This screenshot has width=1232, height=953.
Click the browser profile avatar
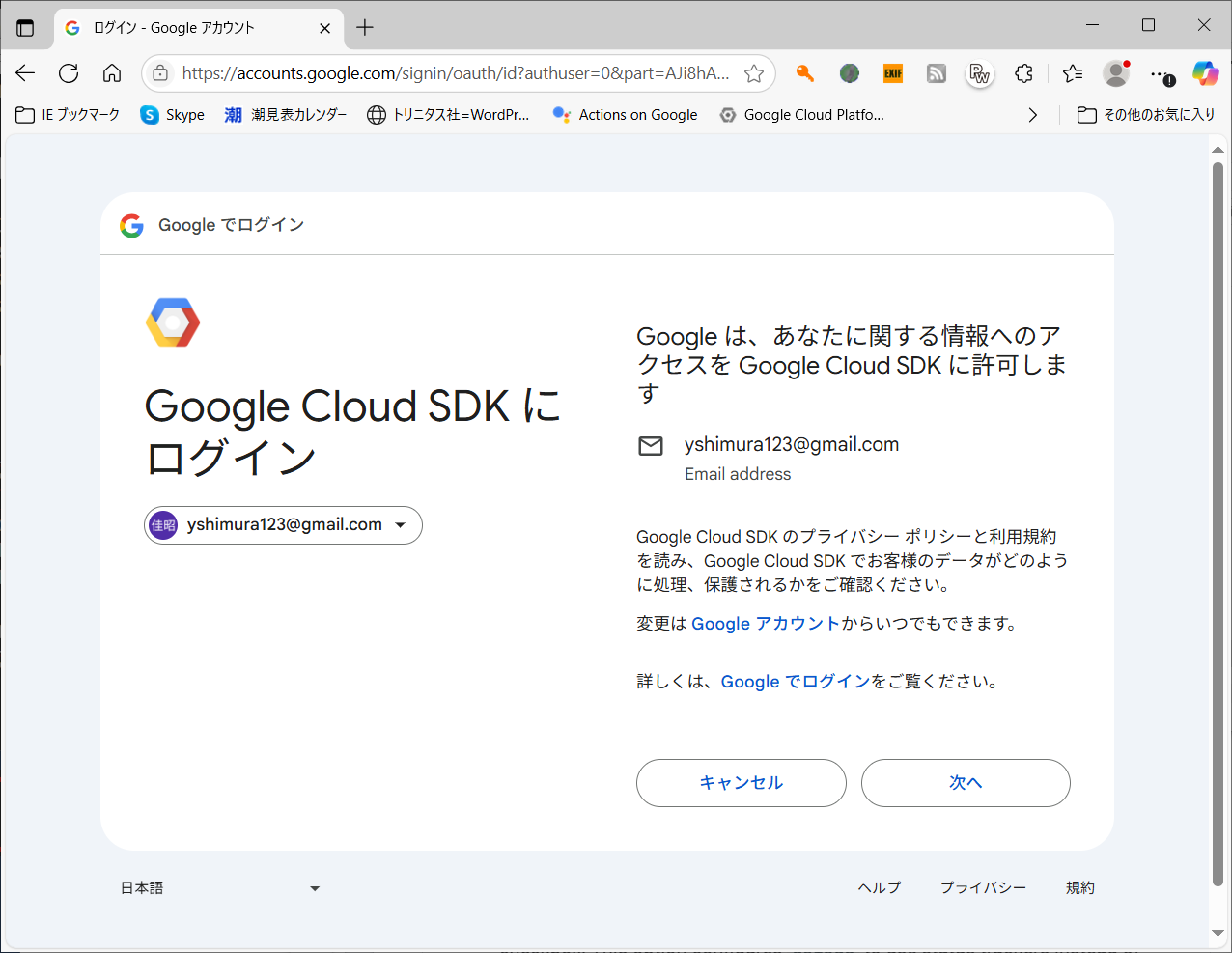click(1116, 73)
